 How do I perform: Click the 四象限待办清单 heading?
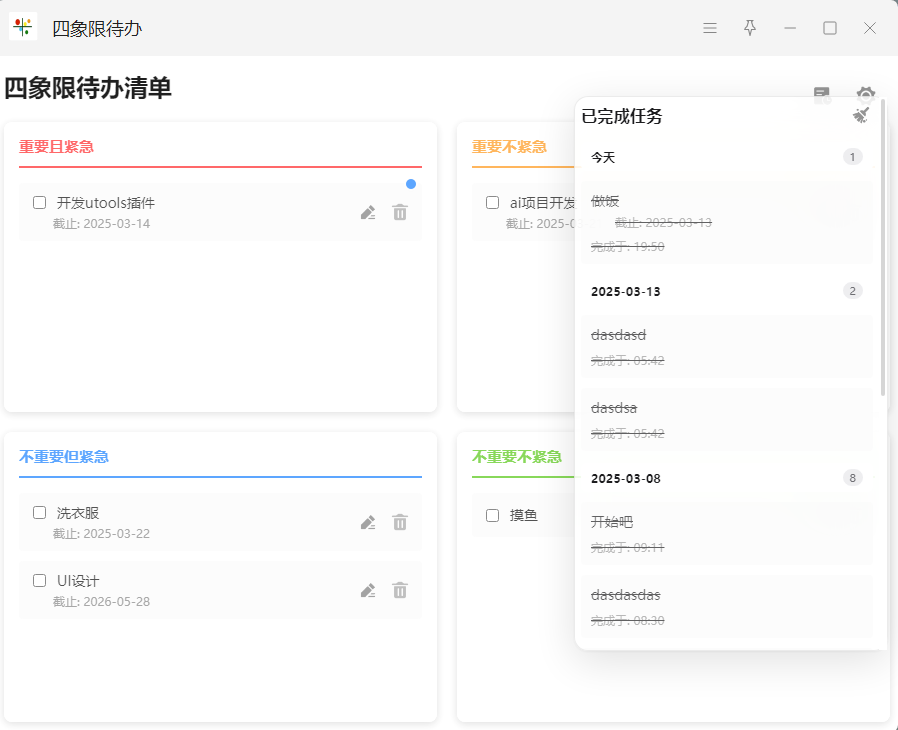pyautogui.click(x=88, y=88)
